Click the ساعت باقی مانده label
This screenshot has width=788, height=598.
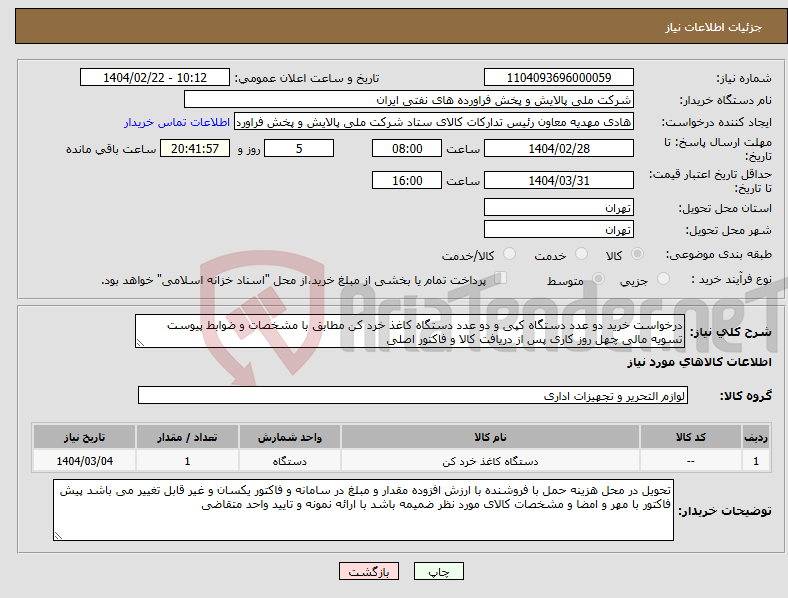(x=111, y=149)
